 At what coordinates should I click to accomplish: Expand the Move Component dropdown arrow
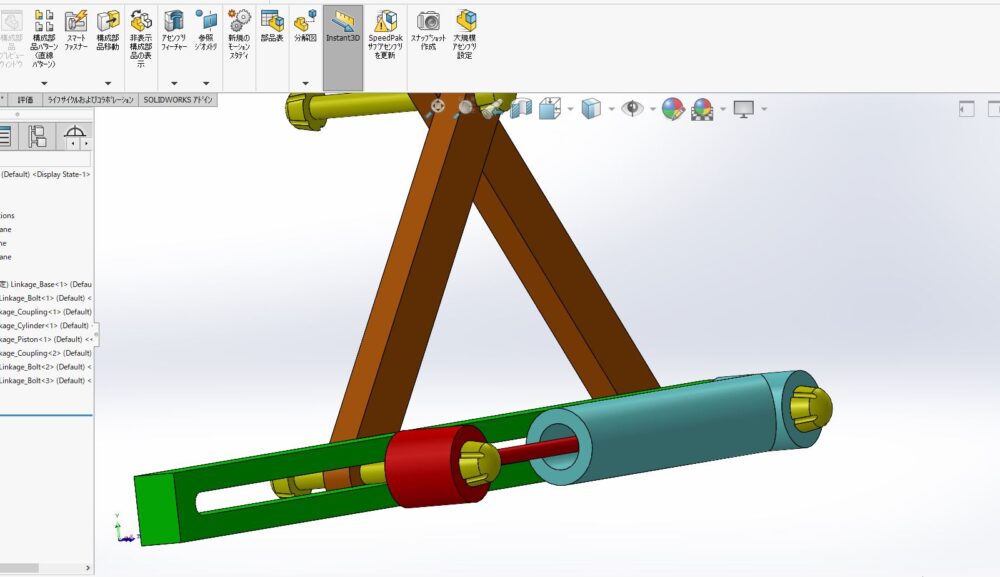pyautogui.click(x=108, y=83)
